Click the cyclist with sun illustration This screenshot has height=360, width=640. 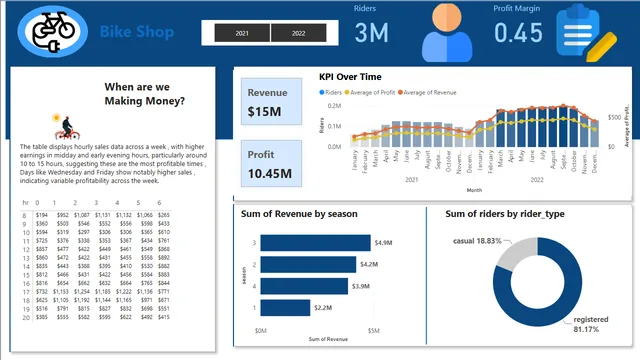coord(66,127)
